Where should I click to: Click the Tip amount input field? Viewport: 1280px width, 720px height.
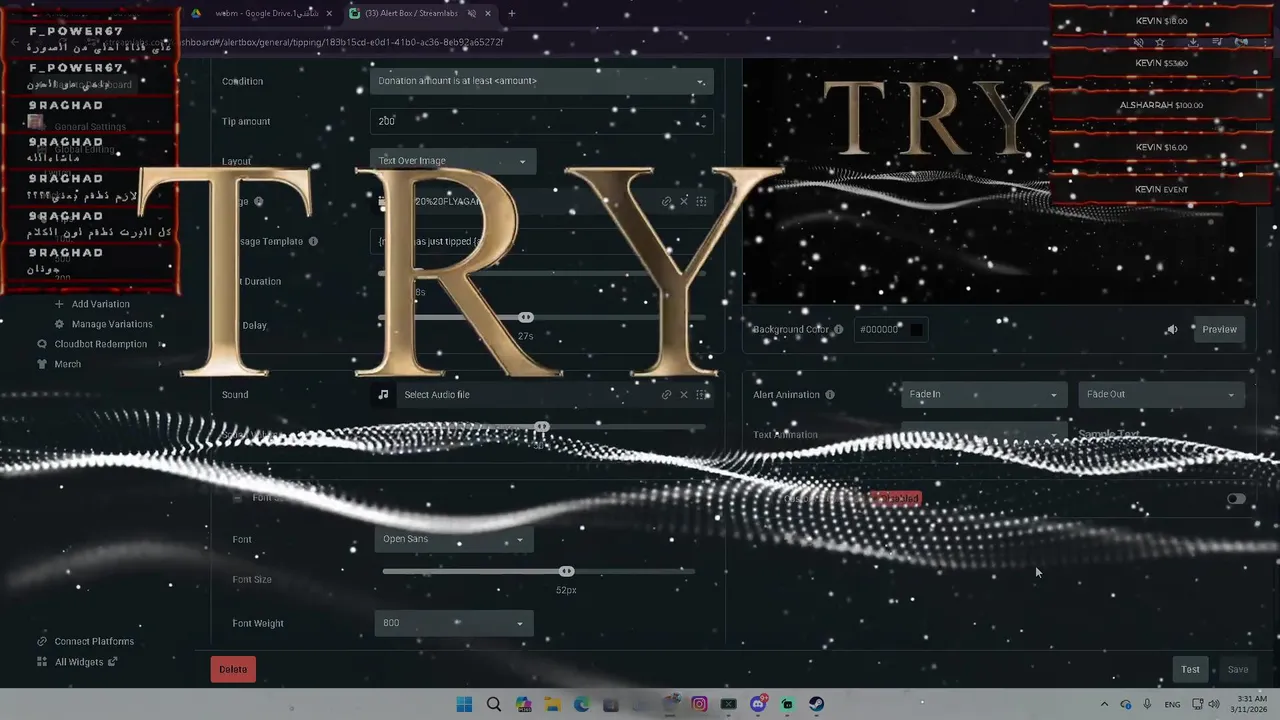point(541,121)
